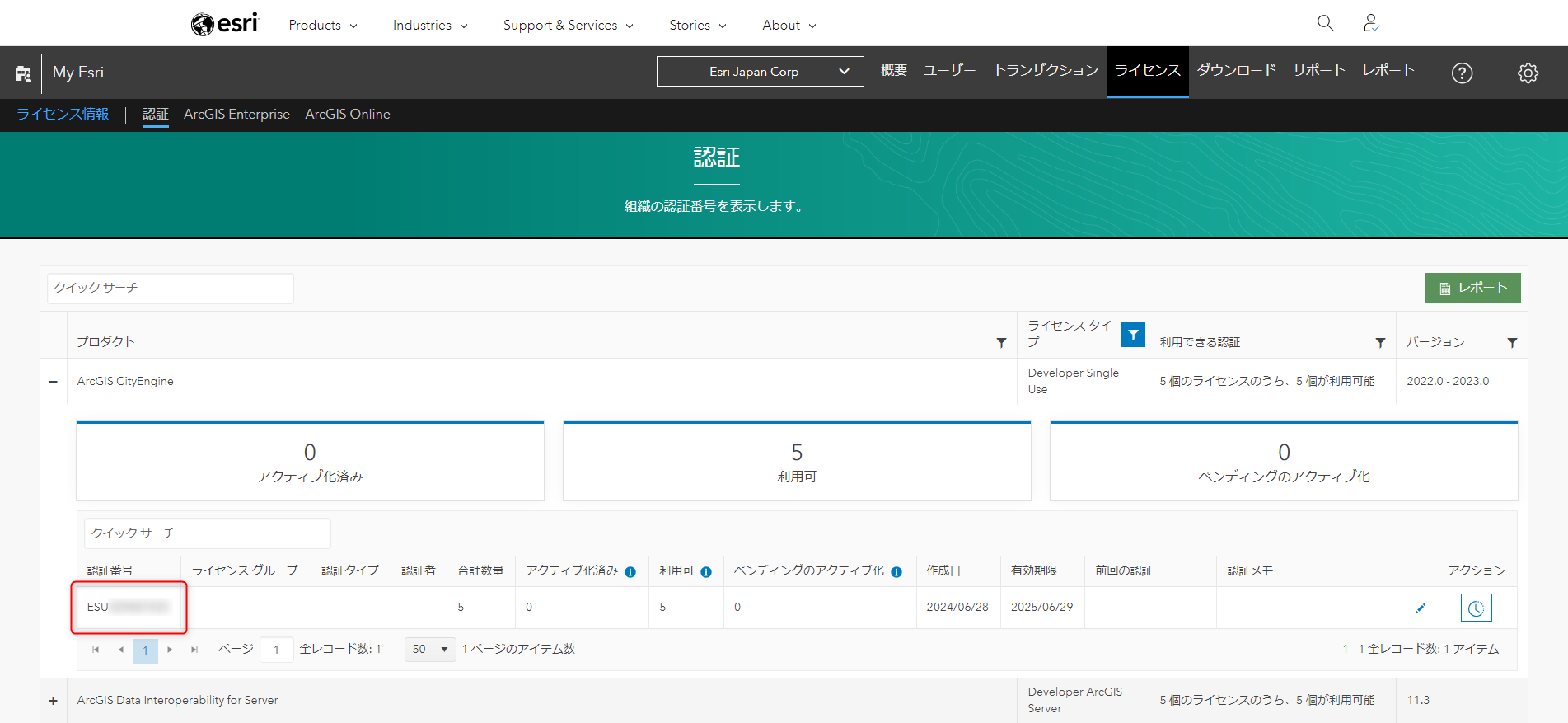This screenshot has height=723, width=1568.
Task: Open the settings gear icon
Action: tap(1528, 73)
